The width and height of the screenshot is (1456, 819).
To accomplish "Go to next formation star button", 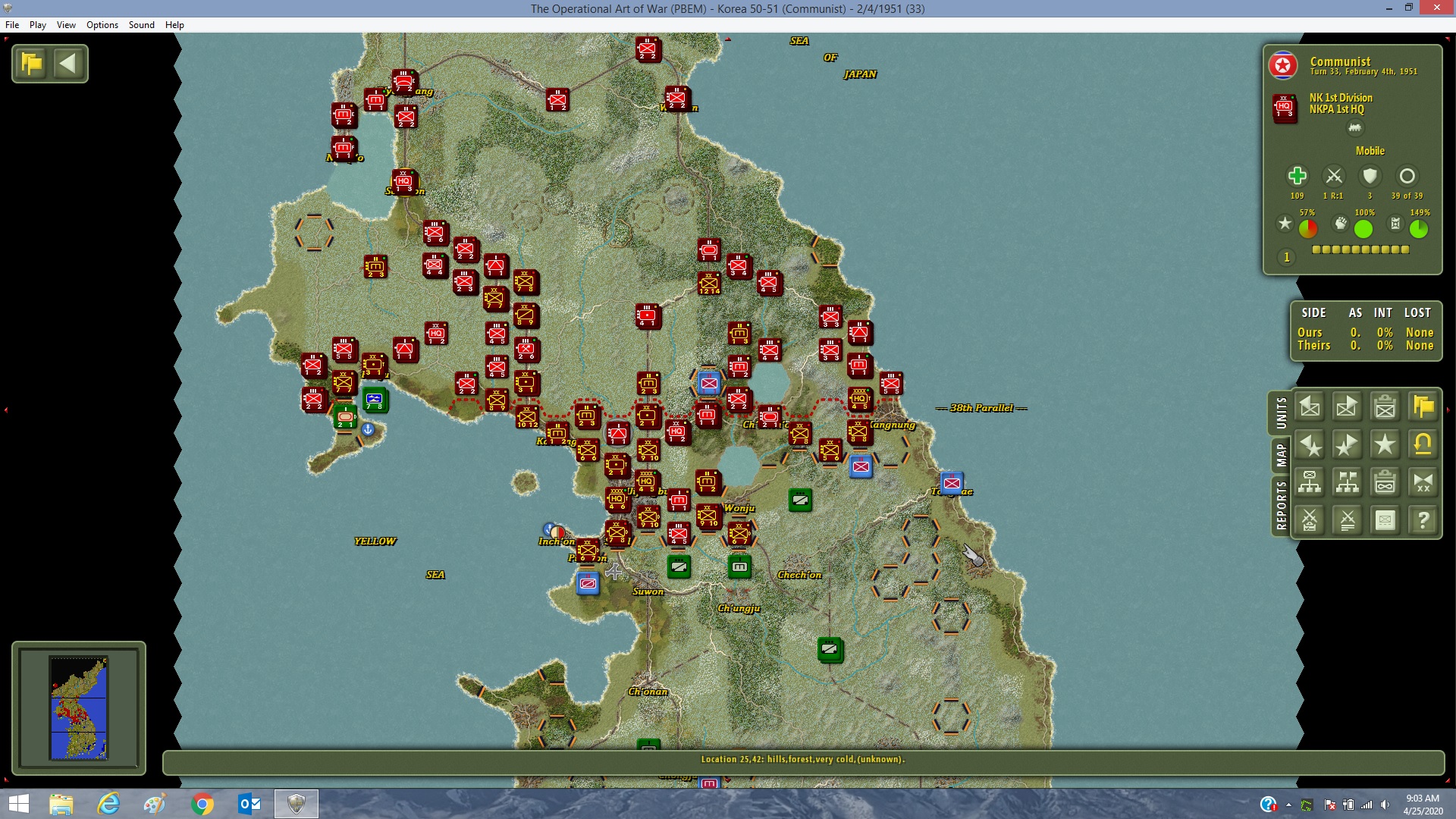I will click(x=1348, y=445).
